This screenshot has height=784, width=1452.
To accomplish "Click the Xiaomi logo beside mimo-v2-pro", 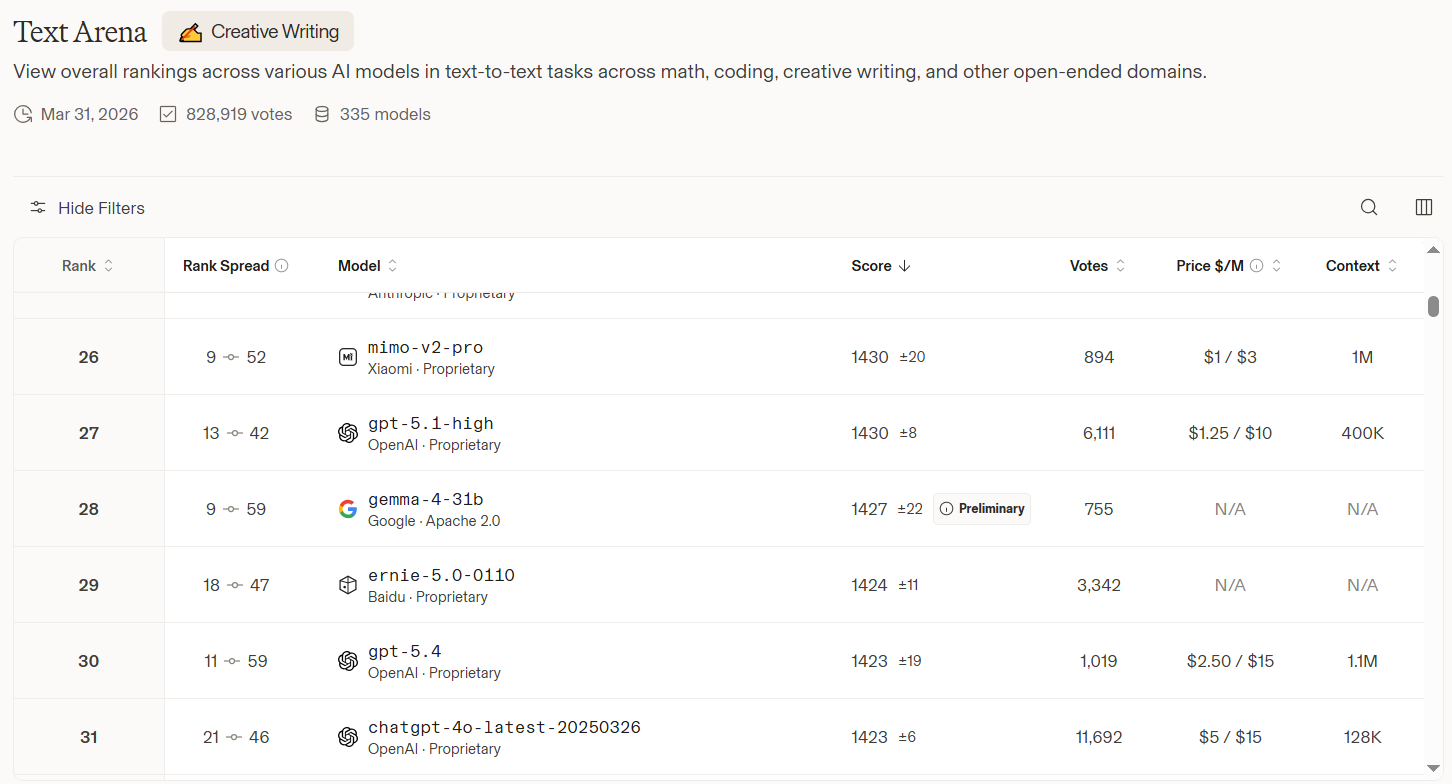I will point(348,357).
